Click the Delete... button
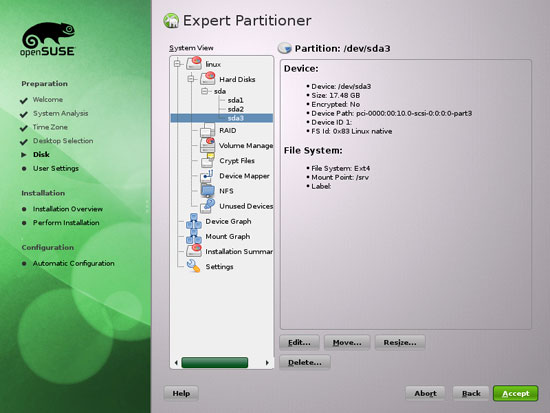The height and width of the screenshot is (413, 550). [x=305, y=362]
